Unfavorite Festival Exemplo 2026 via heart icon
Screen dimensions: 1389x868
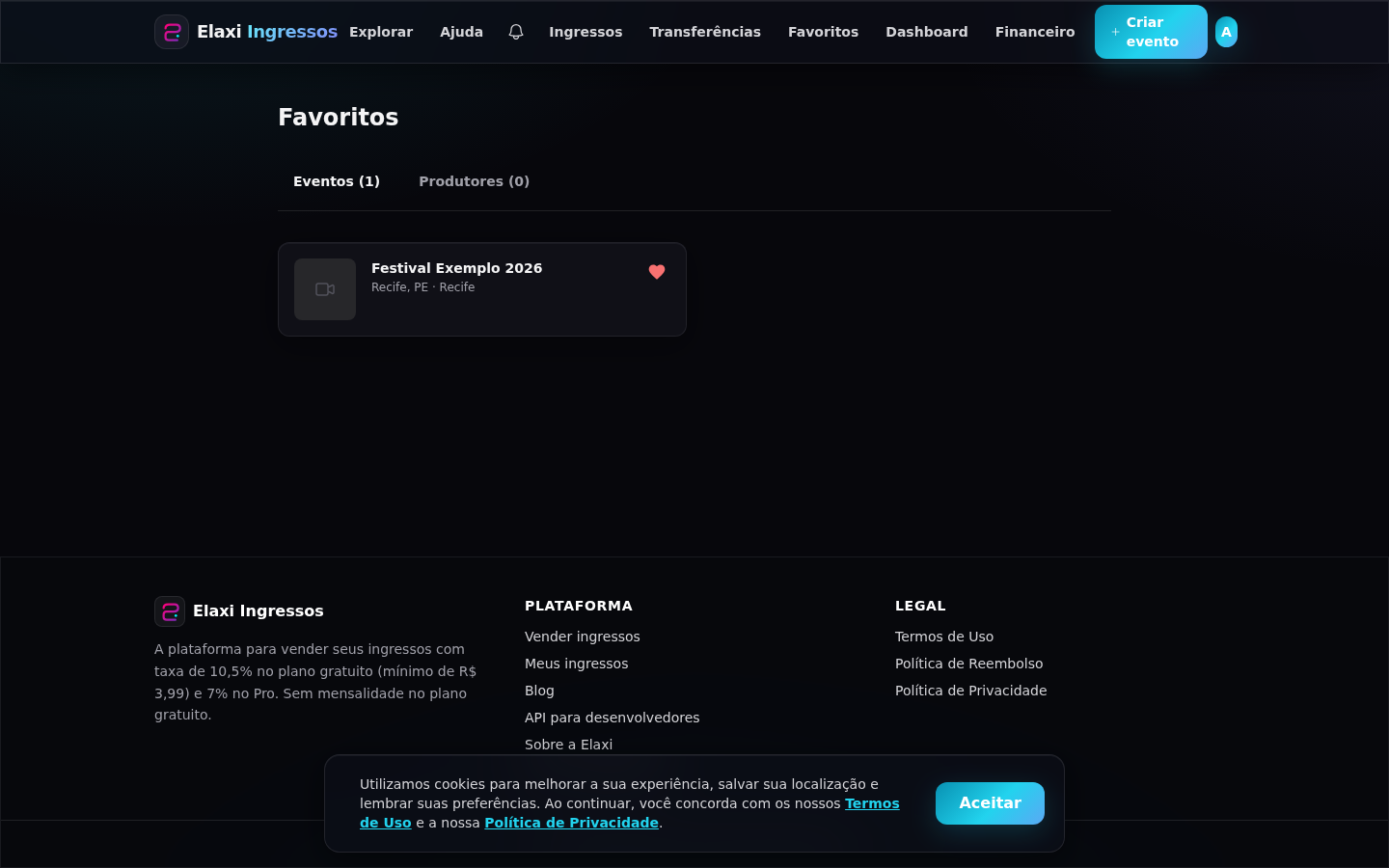point(657,272)
